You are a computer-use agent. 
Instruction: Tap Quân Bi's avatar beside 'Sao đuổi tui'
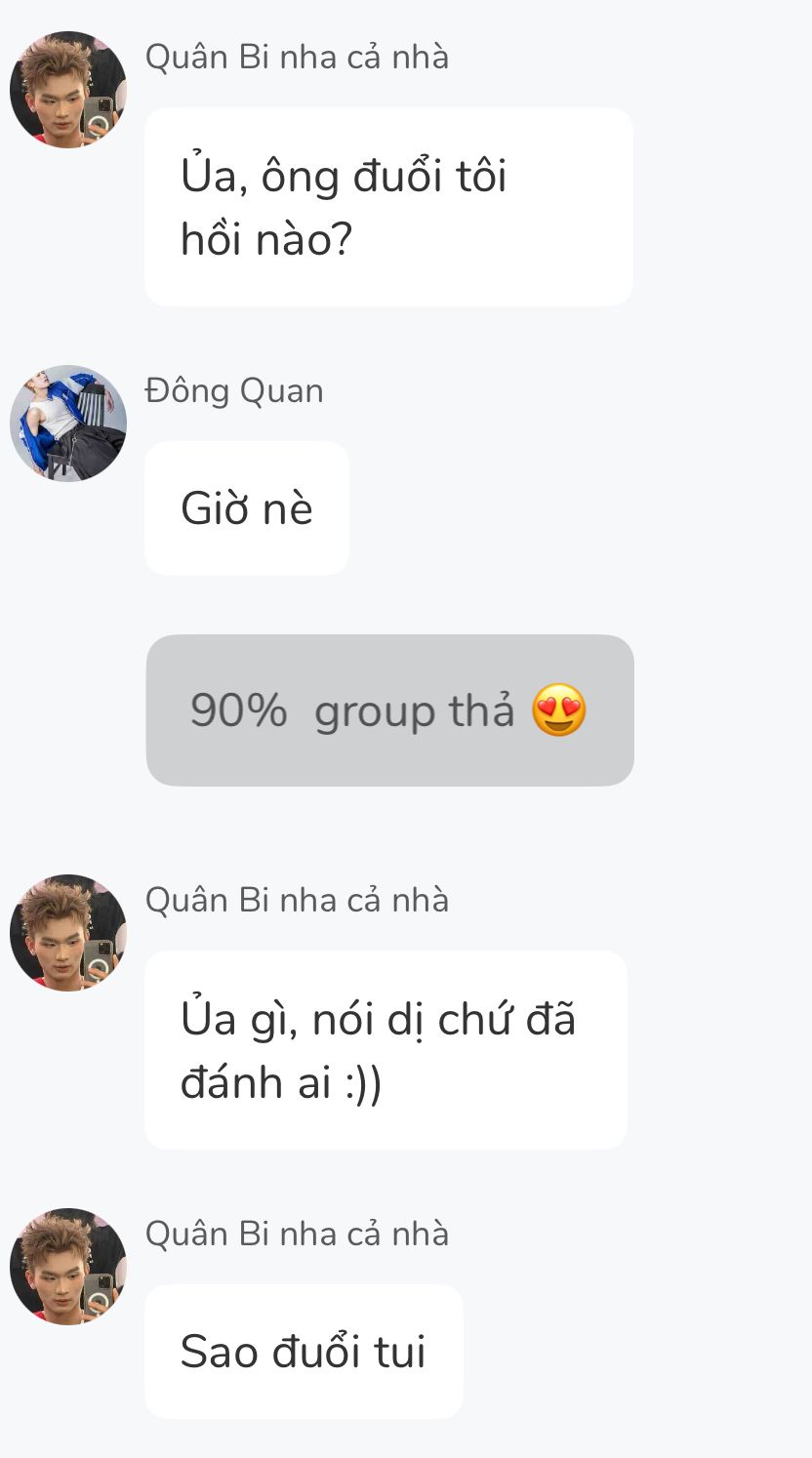(x=68, y=1267)
